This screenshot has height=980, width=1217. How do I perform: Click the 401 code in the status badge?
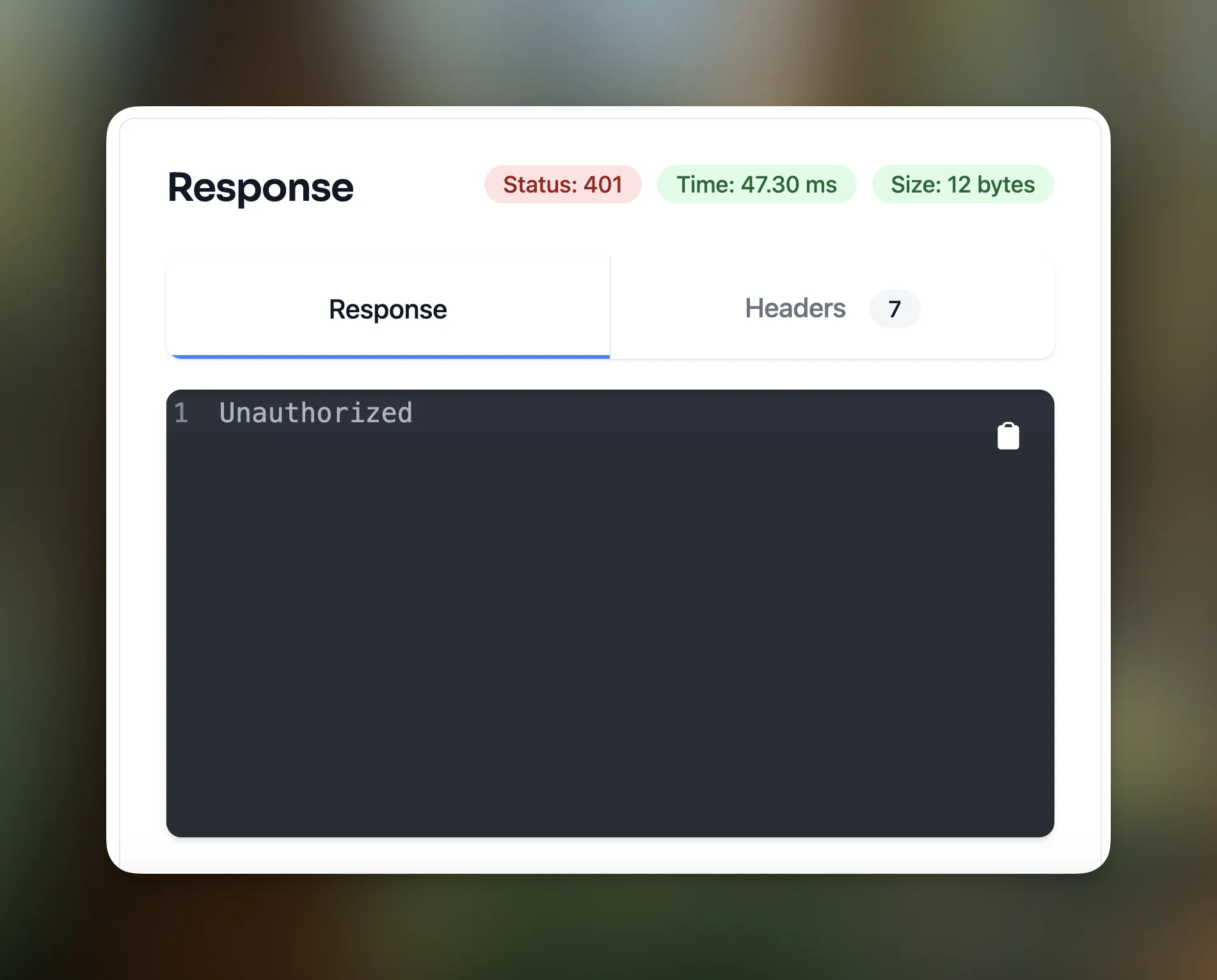603,184
